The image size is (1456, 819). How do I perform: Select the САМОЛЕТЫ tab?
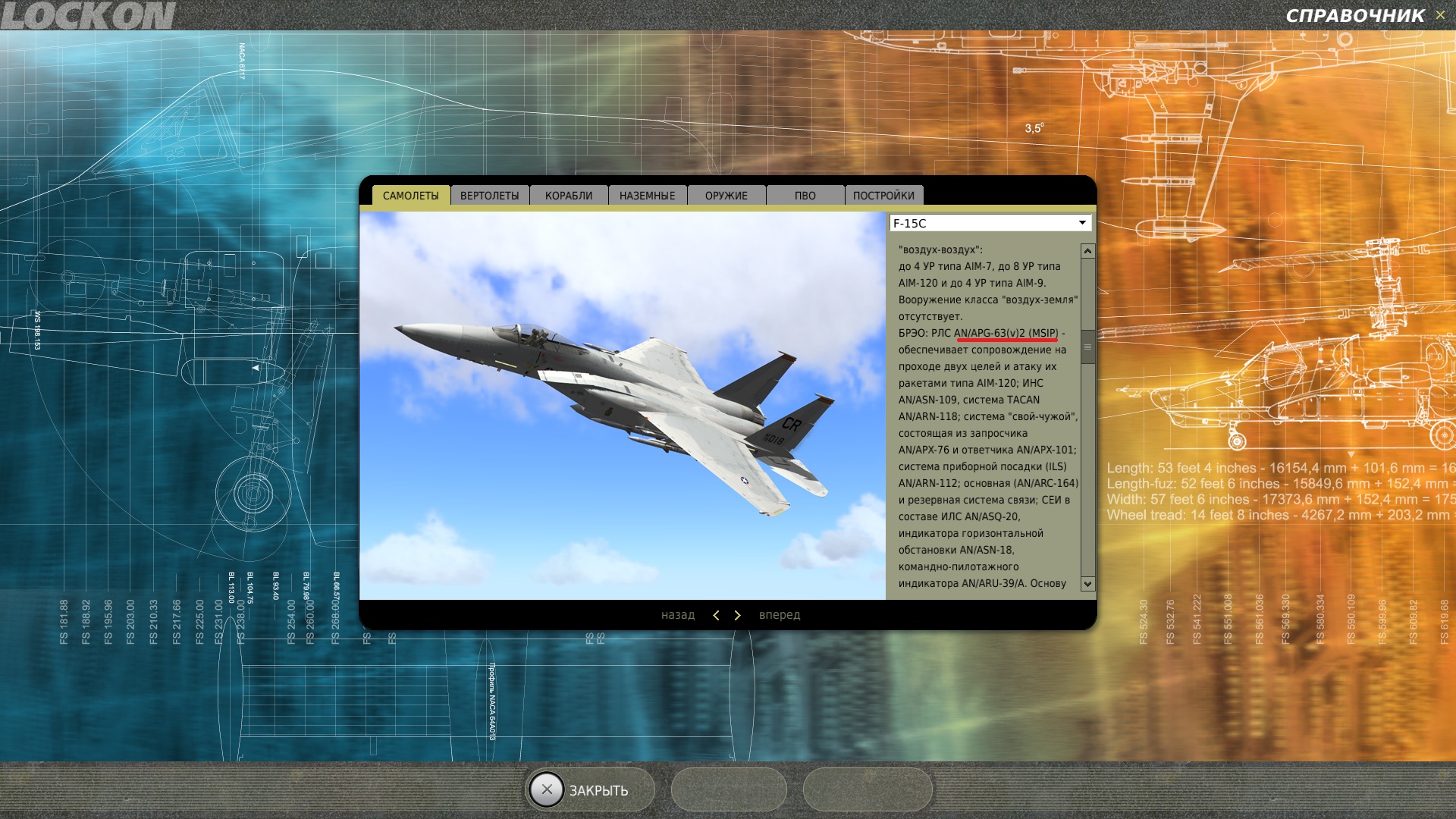pyautogui.click(x=411, y=196)
